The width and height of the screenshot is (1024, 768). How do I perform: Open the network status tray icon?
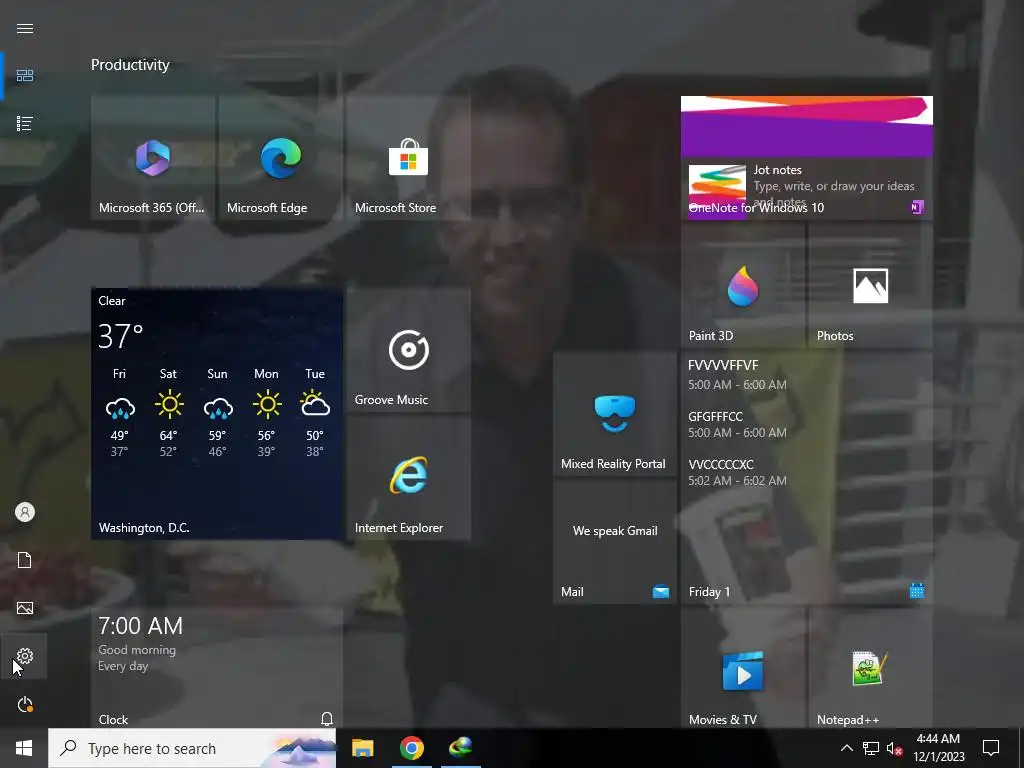pos(871,748)
